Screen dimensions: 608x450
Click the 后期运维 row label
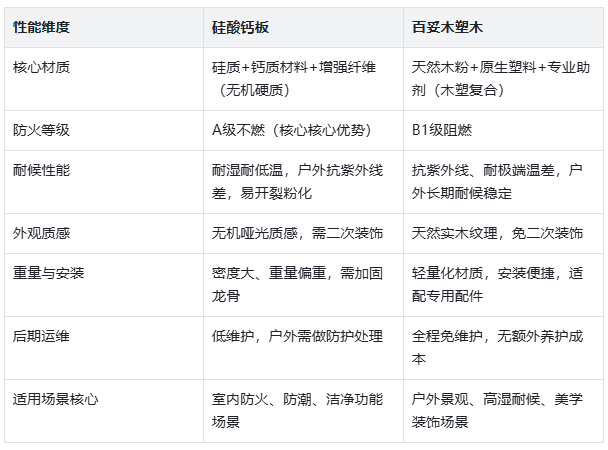42,337
